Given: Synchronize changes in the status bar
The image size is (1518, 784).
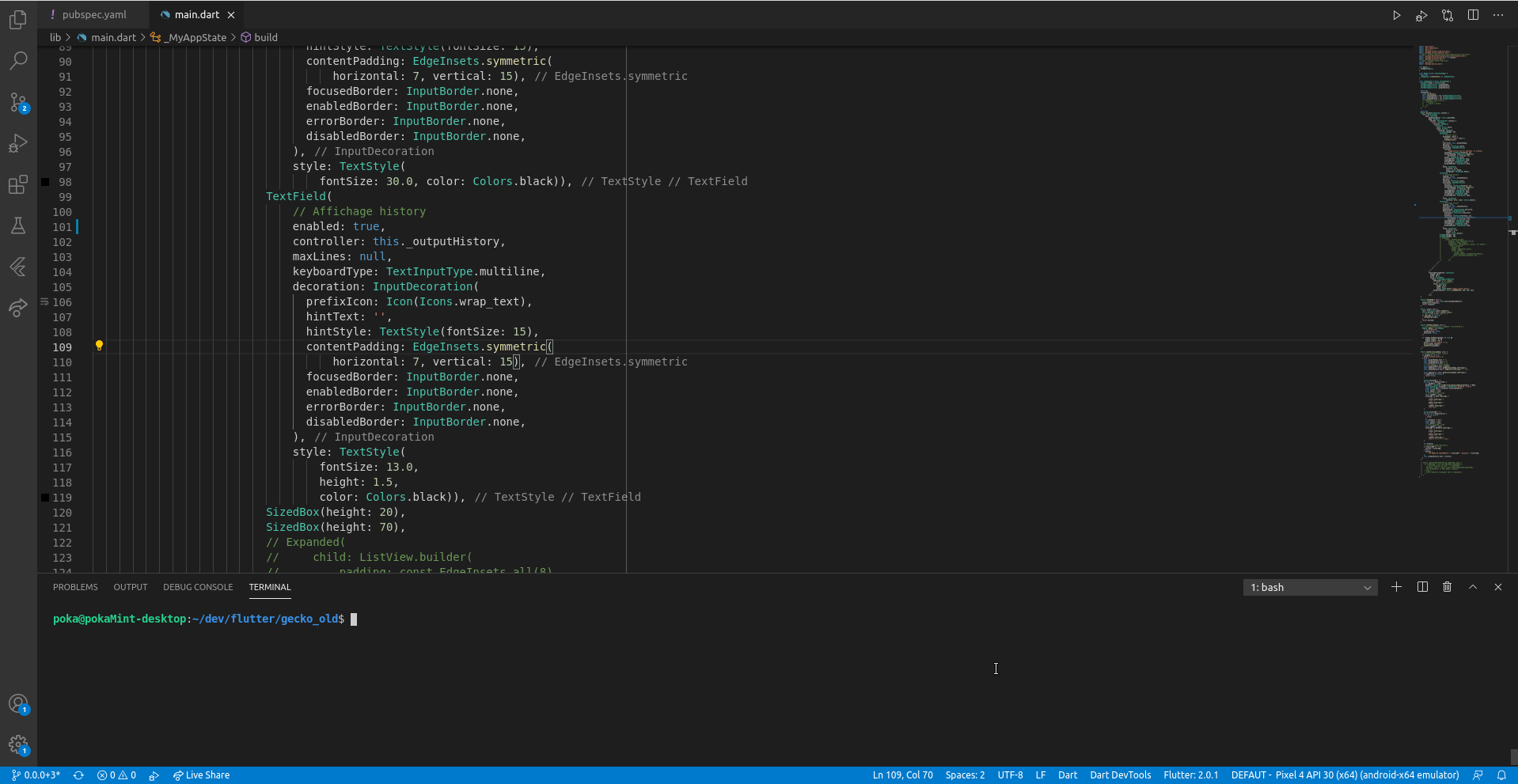Looking at the screenshot, I should point(78,775).
